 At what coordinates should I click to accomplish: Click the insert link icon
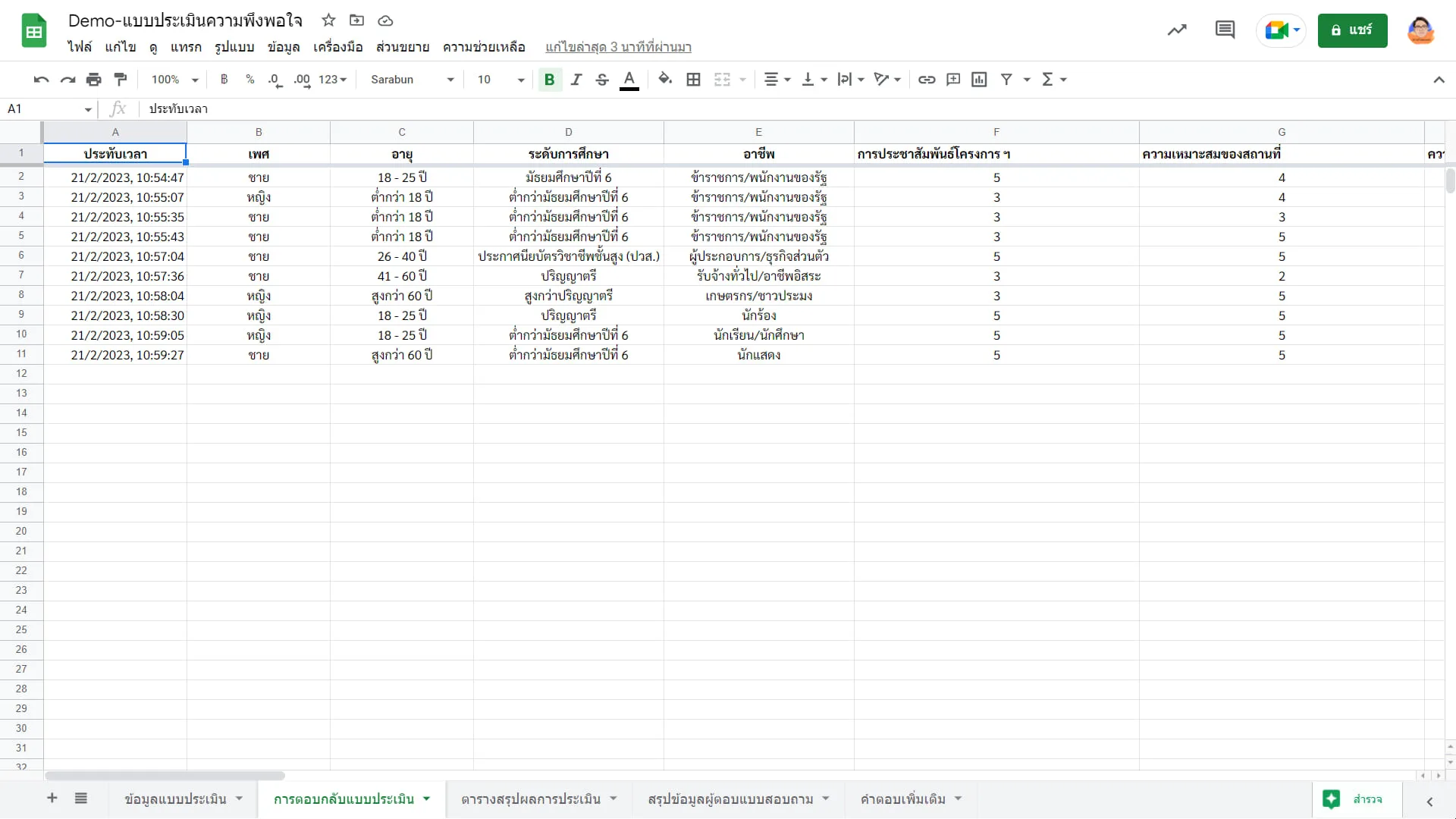[x=927, y=80]
